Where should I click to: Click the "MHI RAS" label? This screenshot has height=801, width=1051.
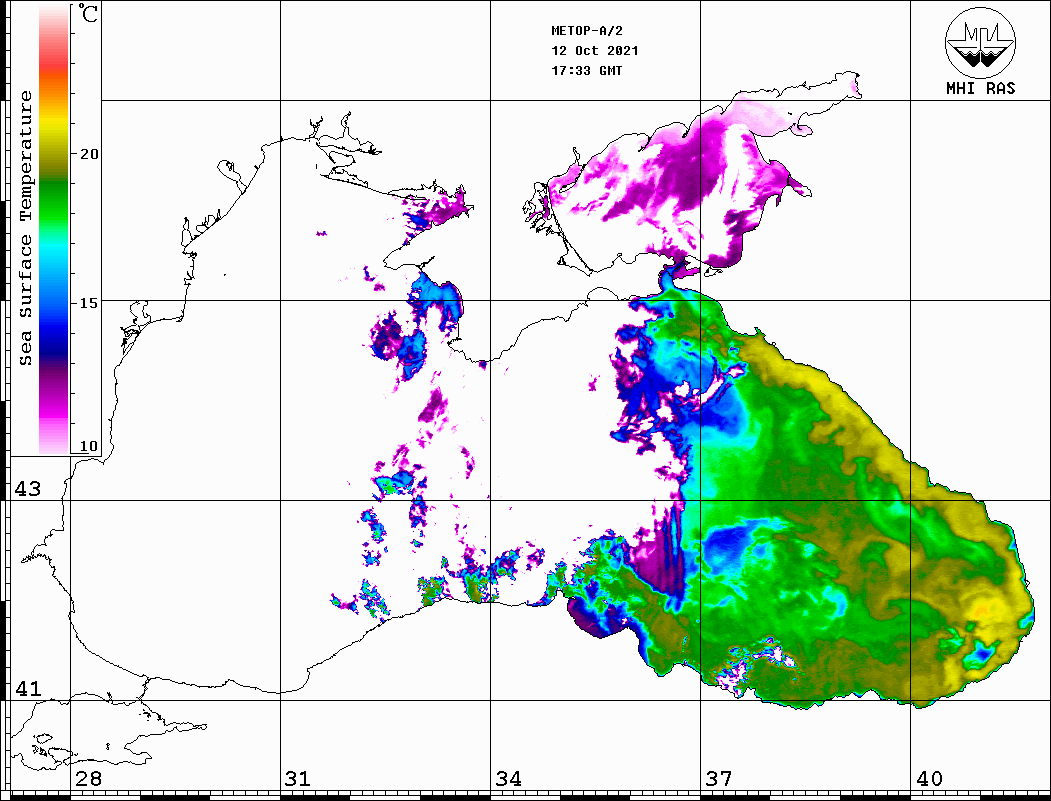pos(980,88)
